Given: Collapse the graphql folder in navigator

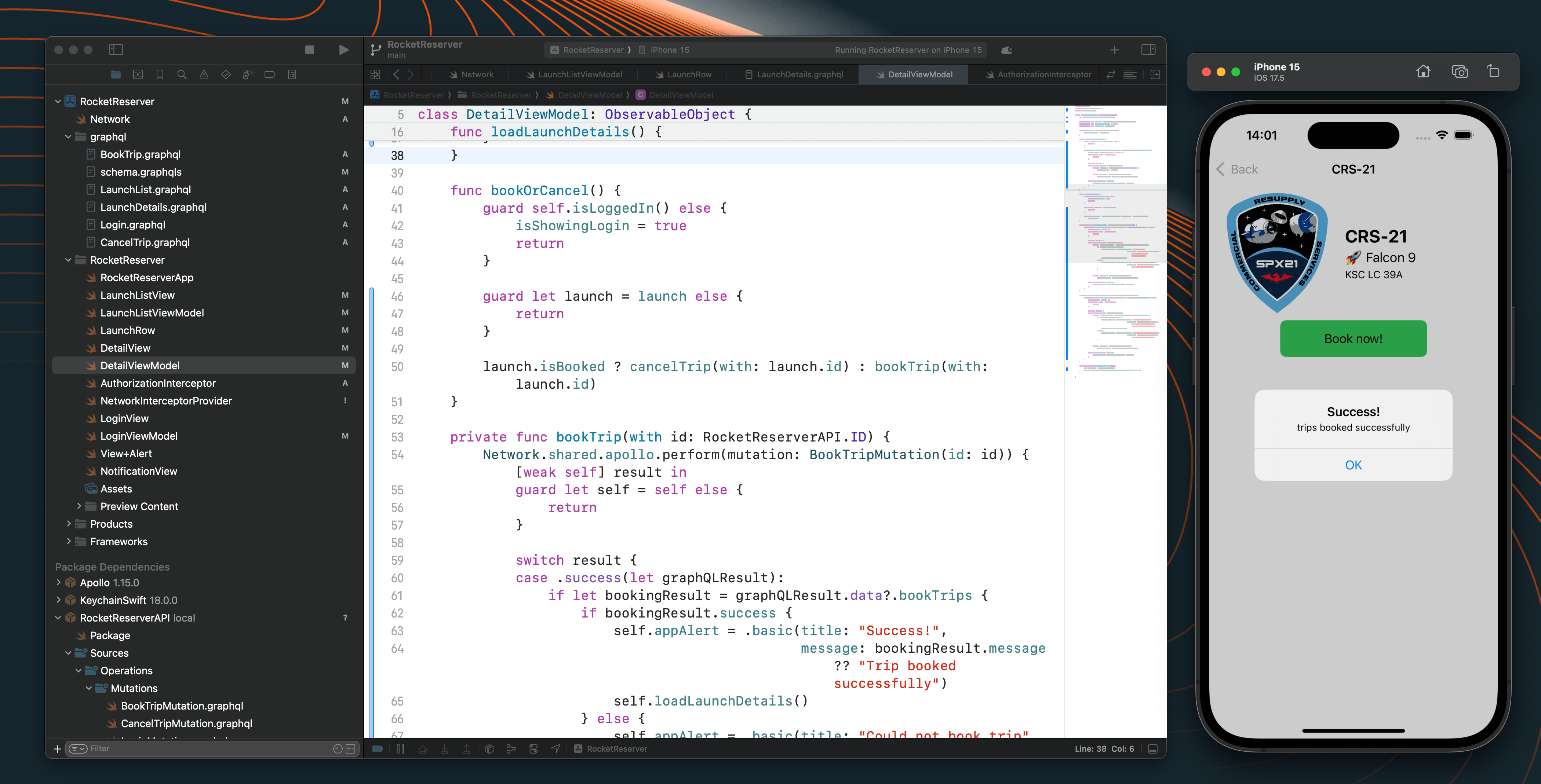Looking at the screenshot, I should tap(68, 136).
